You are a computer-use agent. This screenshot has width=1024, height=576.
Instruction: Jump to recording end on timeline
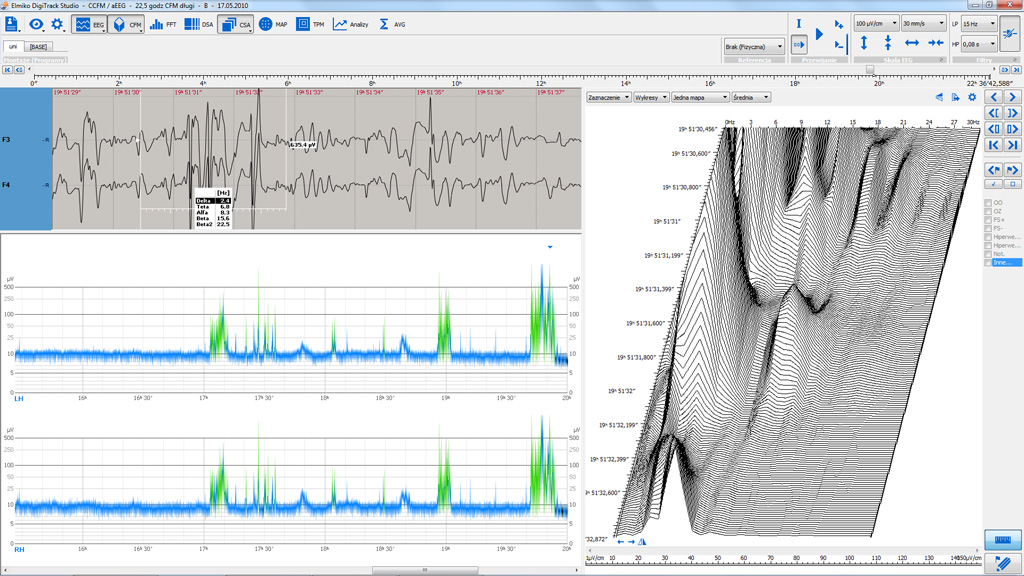pos(1016,69)
